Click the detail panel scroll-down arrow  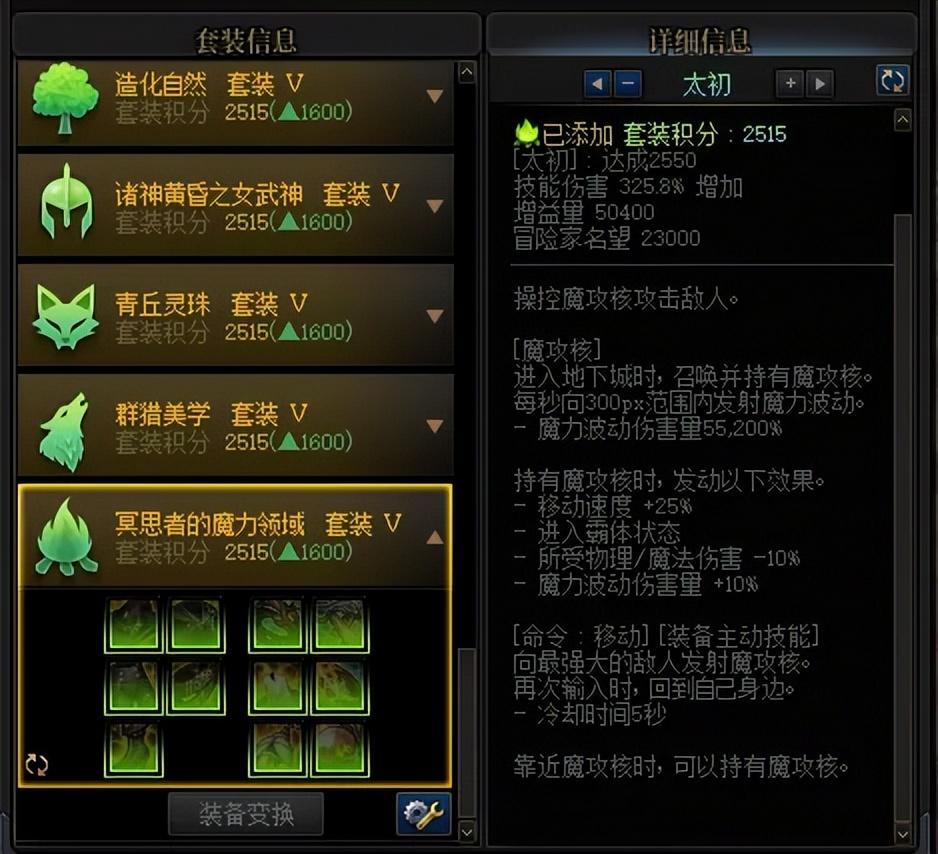click(x=902, y=834)
